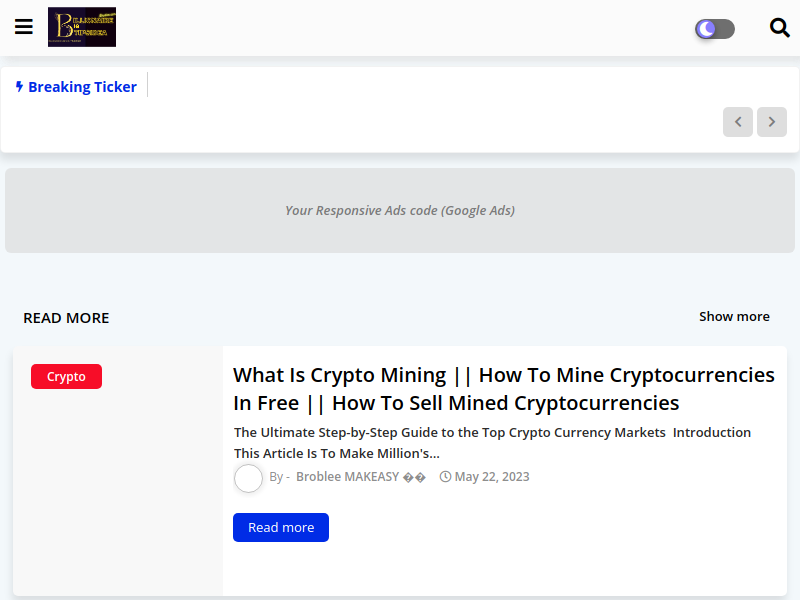Viewport: 800px width, 600px height.
Task: Click the site logo in the header
Action: (82, 27)
